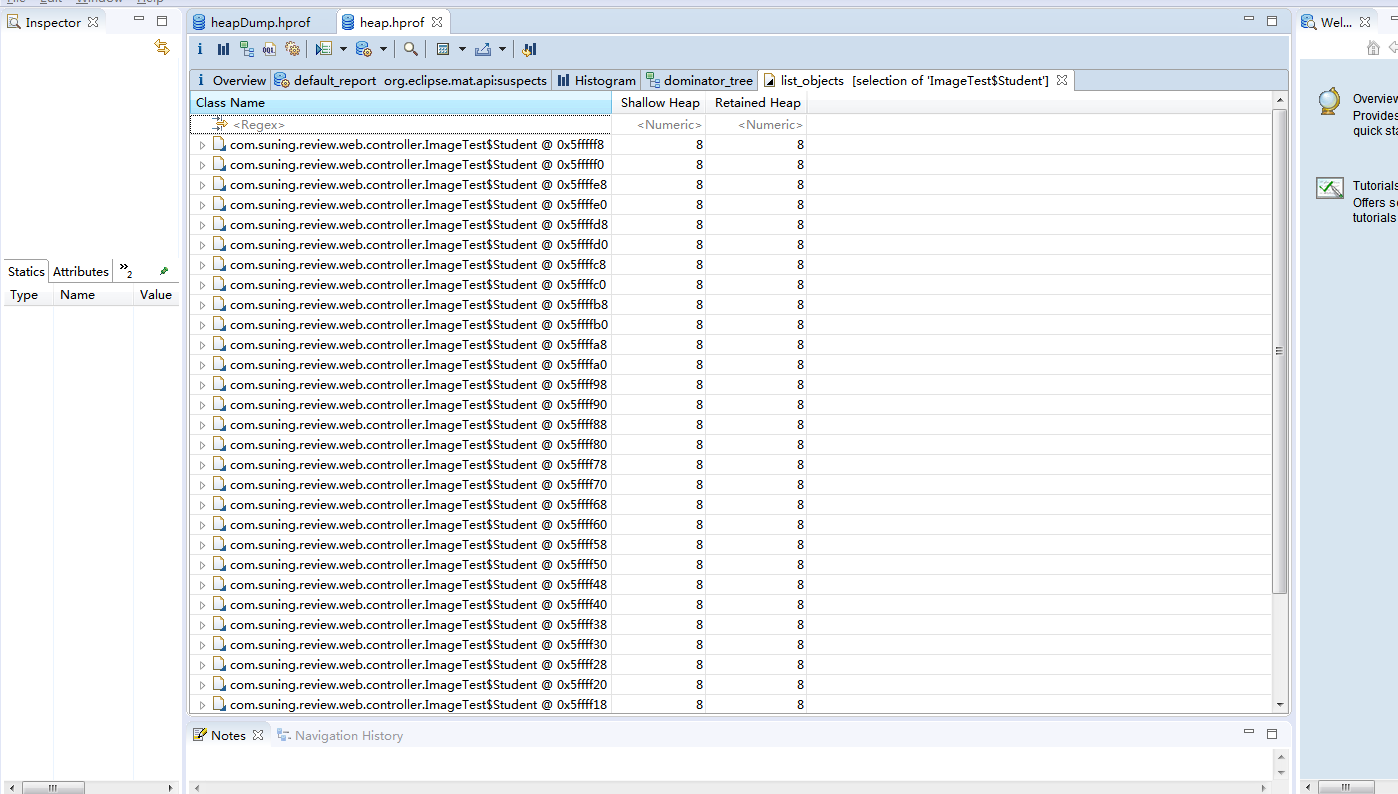Click the Type column header in Inspector
Viewport: 1398px width, 794px height.
pyautogui.click(x=28, y=295)
